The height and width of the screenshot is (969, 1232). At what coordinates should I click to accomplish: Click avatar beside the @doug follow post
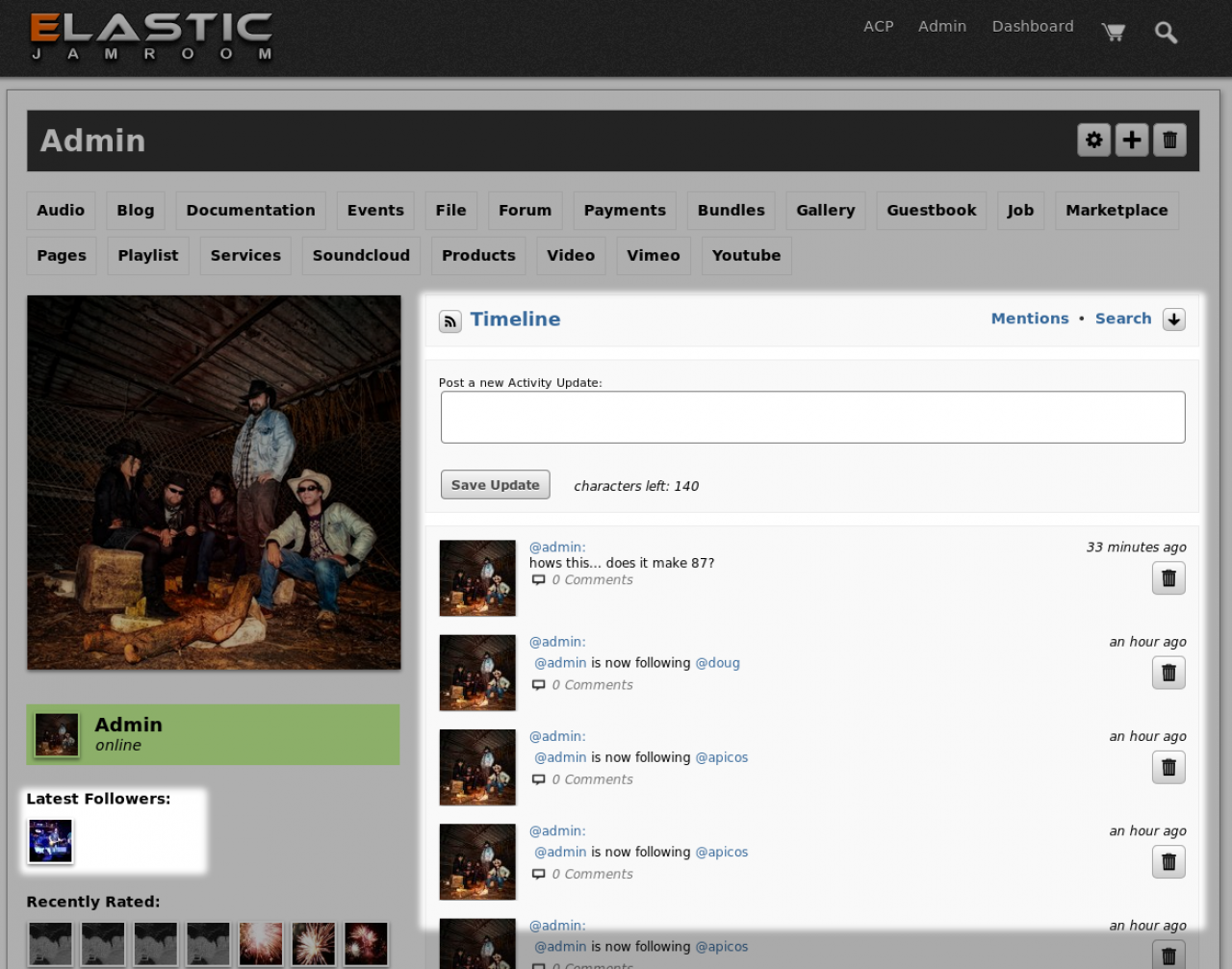(x=477, y=673)
